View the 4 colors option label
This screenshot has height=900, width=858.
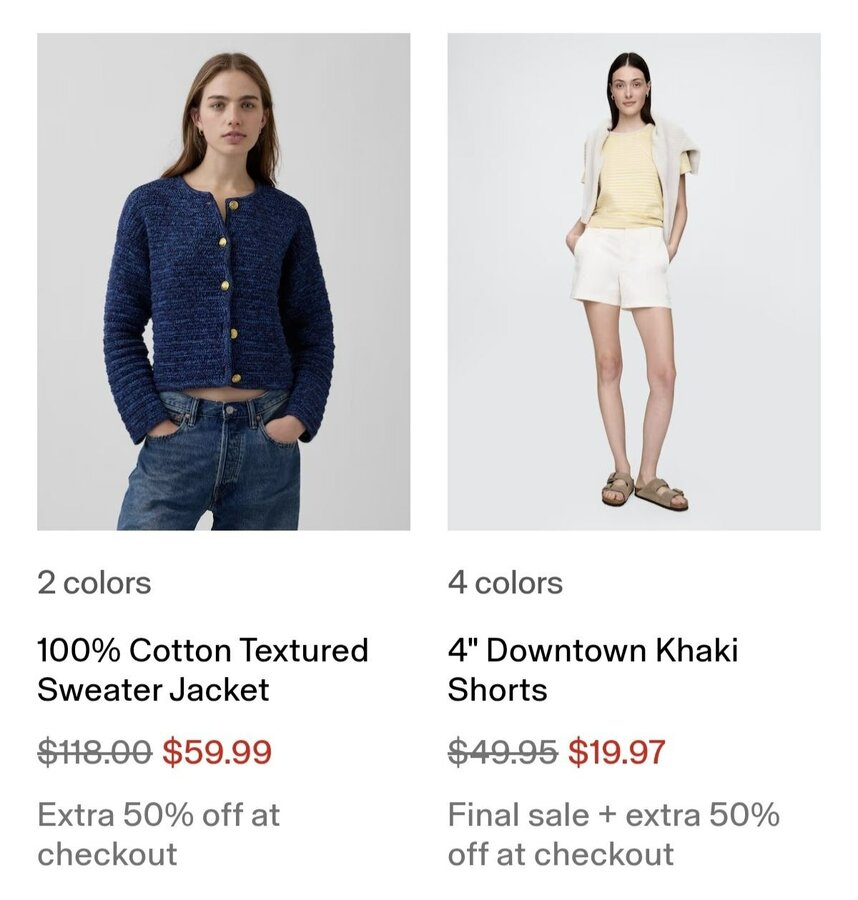[x=505, y=583]
